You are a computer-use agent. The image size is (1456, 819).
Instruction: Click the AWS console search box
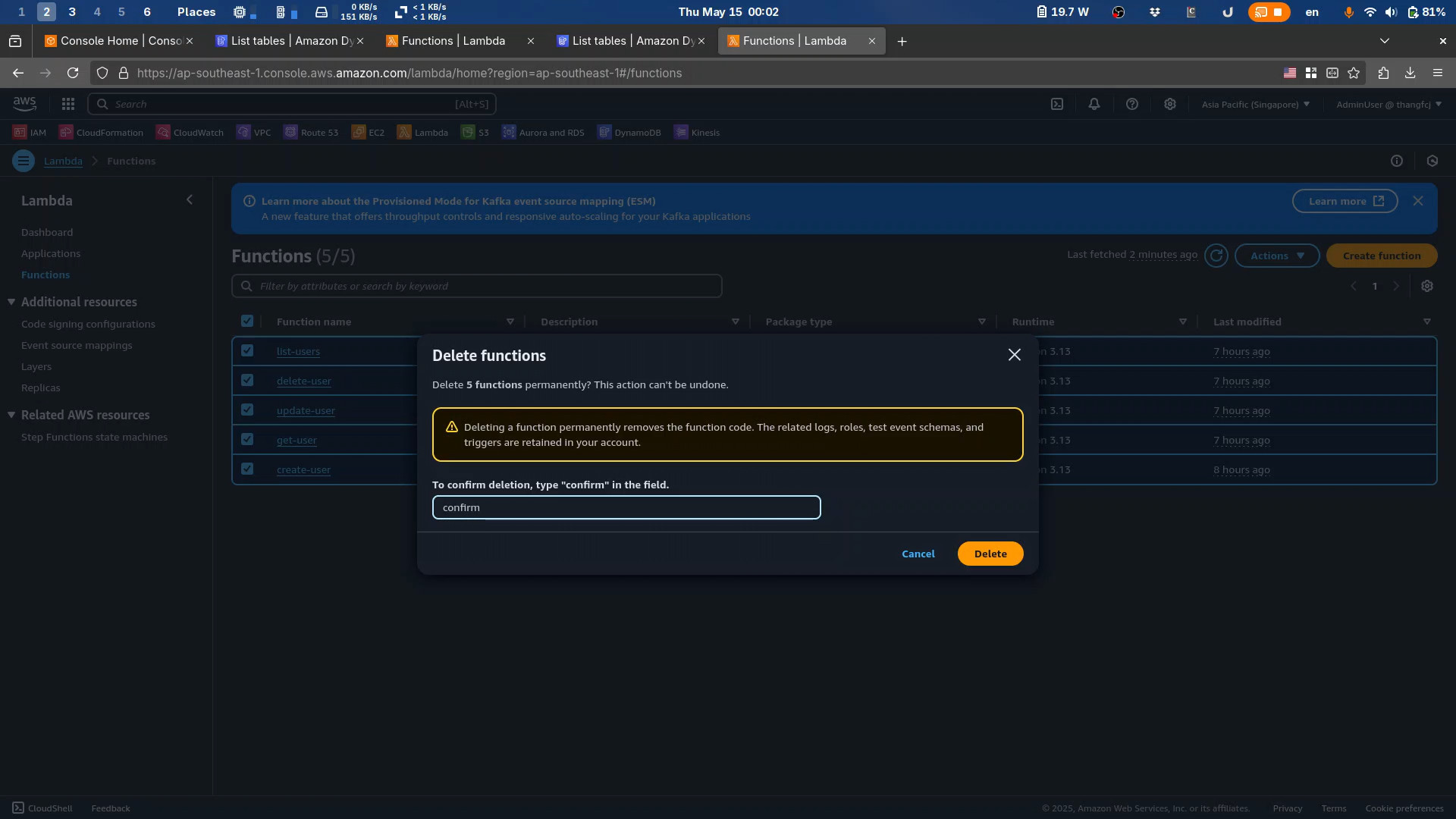point(293,104)
